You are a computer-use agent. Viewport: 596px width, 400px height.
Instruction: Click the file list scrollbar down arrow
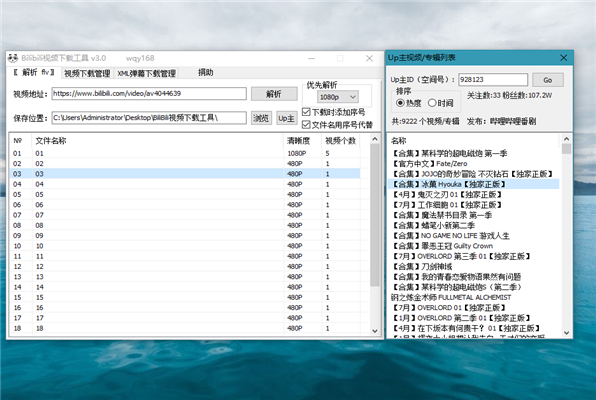click(x=375, y=331)
